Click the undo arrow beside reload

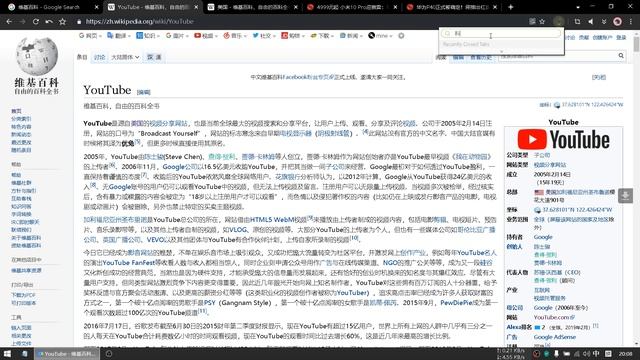coord(49,21)
